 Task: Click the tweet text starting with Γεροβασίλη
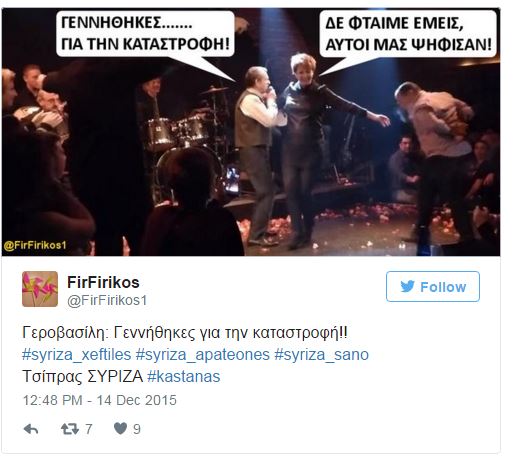[x=185, y=333]
